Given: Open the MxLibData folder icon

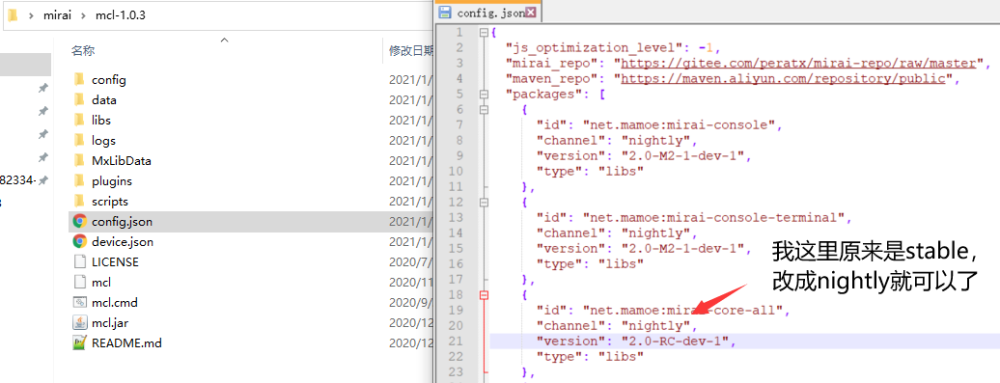Looking at the screenshot, I should click(79, 161).
